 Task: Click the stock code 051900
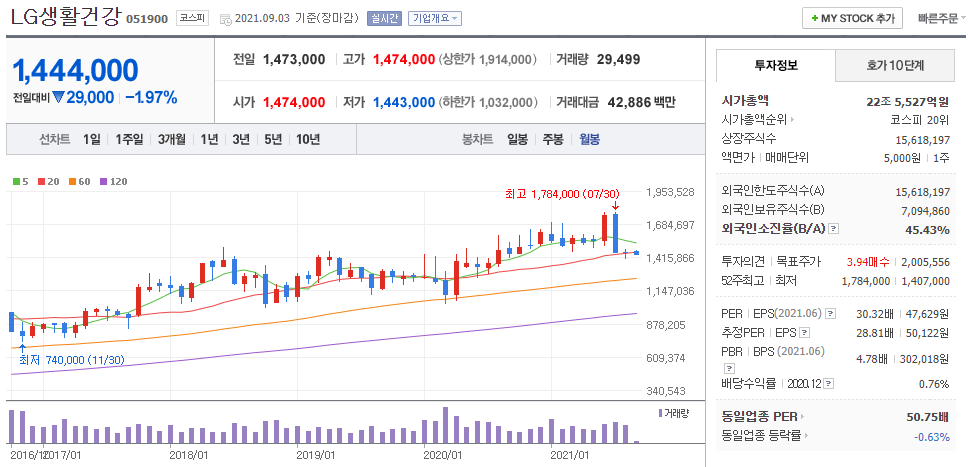pyautogui.click(x=147, y=19)
